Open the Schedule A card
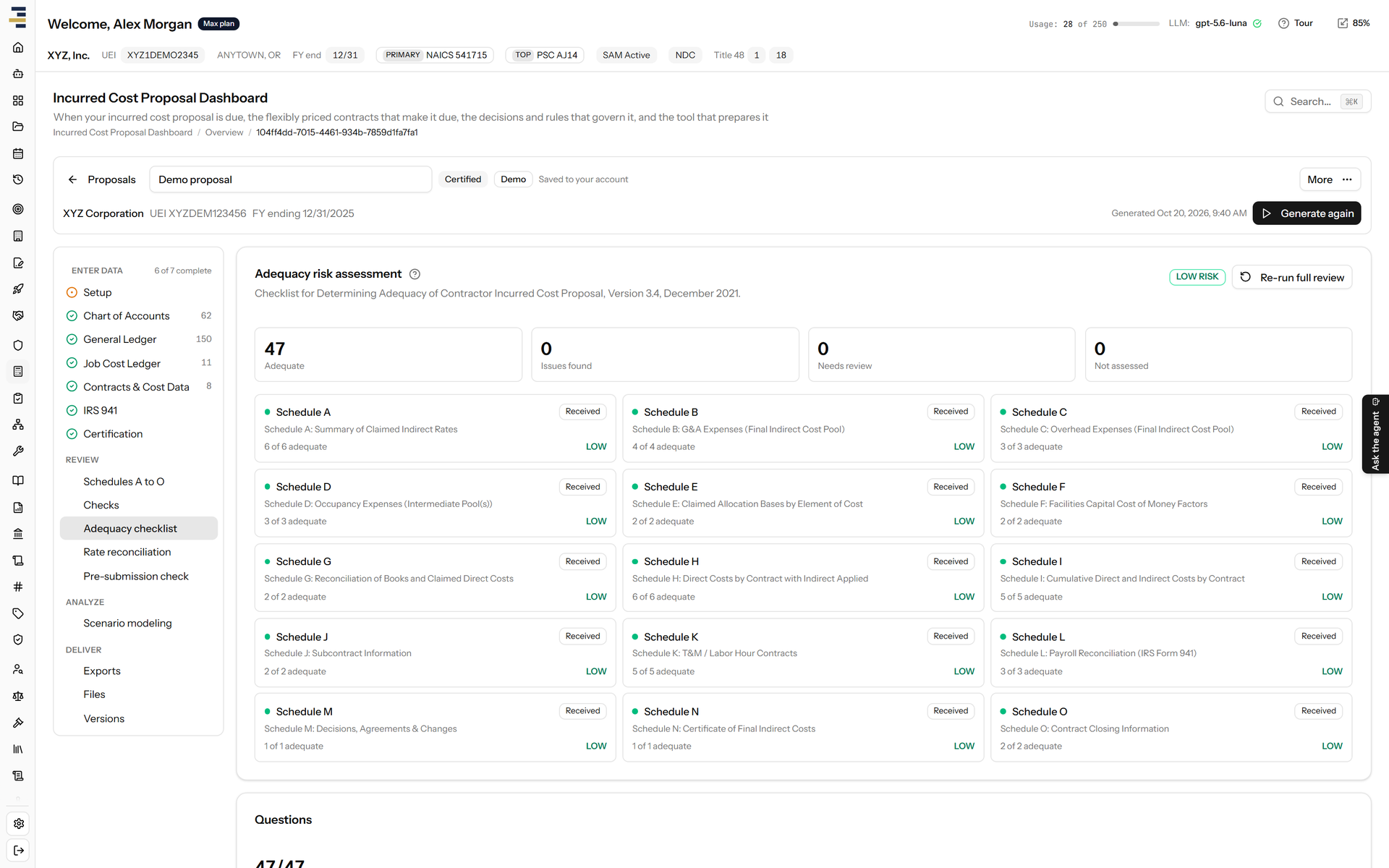The width and height of the screenshot is (1389, 868). 436,429
